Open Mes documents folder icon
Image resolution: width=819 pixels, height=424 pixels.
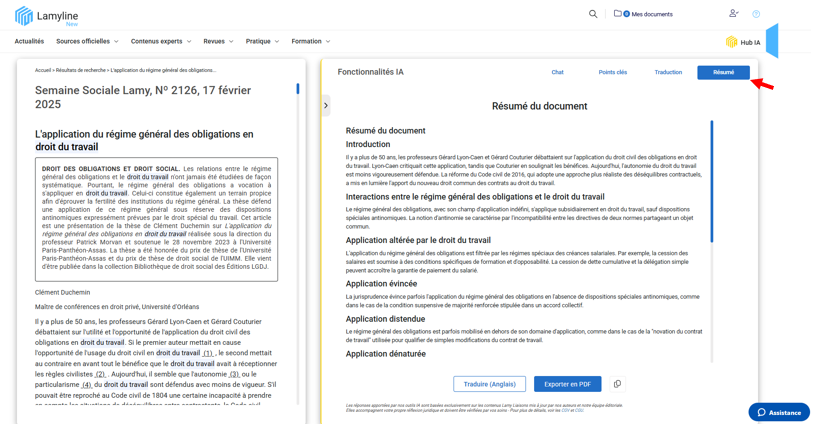coord(618,14)
